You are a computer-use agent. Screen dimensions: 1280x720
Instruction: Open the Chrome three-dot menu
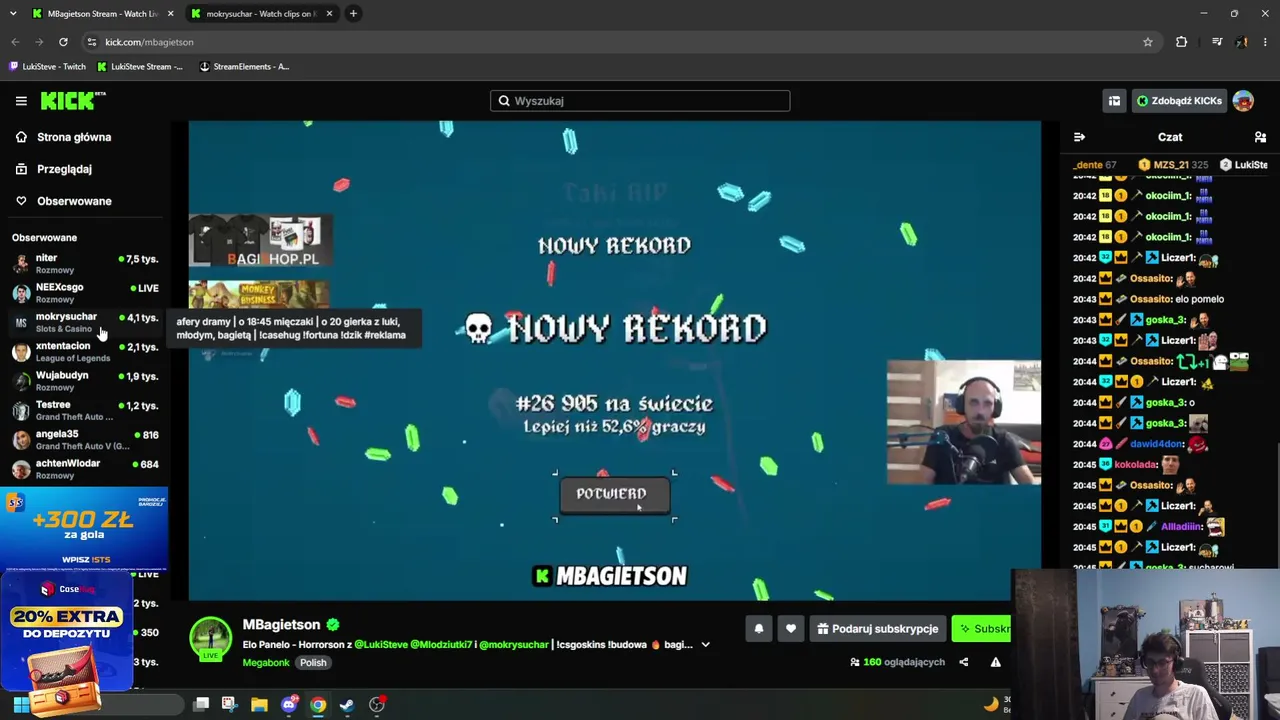tap(1266, 42)
